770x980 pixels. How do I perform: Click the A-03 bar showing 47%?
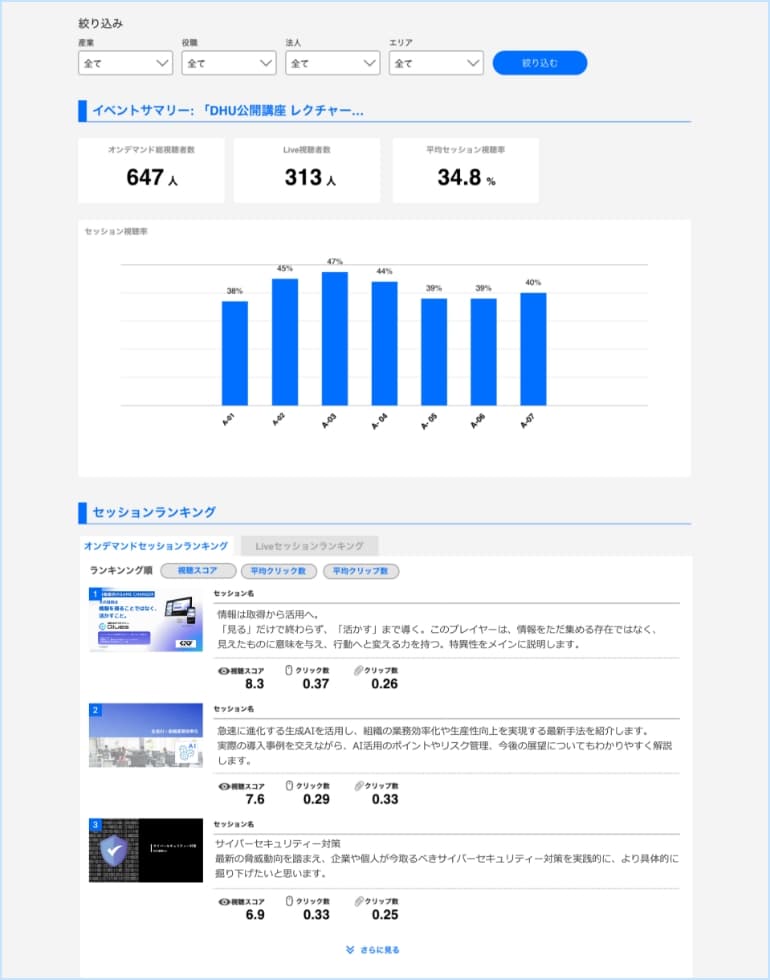(x=335, y=339)
